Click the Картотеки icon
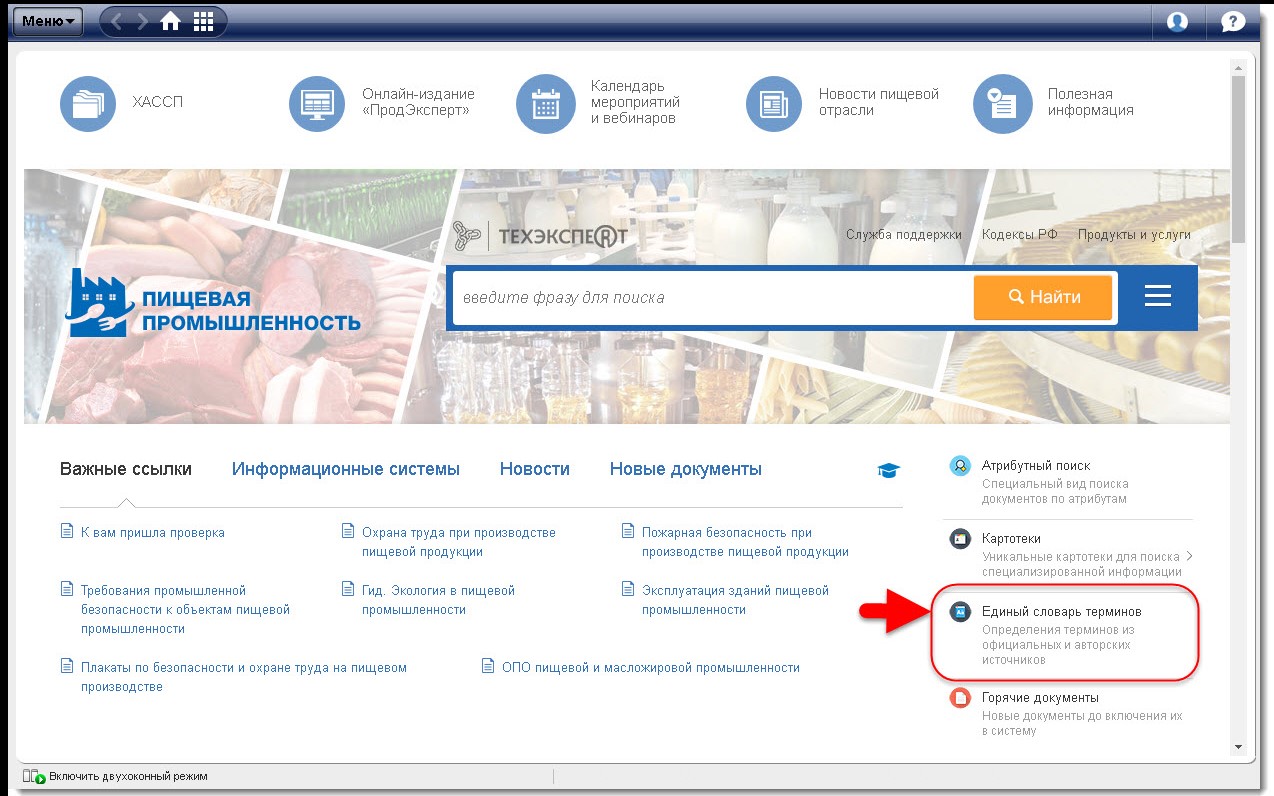Viewport: 1274px width, 796px height. click(x=960, y=539)
